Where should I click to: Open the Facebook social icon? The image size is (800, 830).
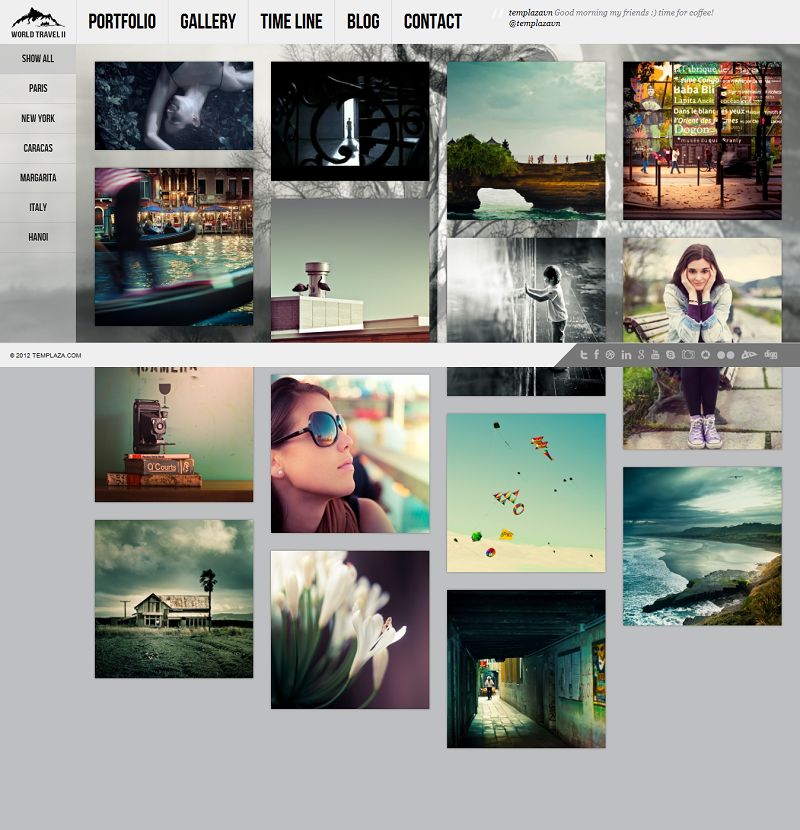coord(597,355)
